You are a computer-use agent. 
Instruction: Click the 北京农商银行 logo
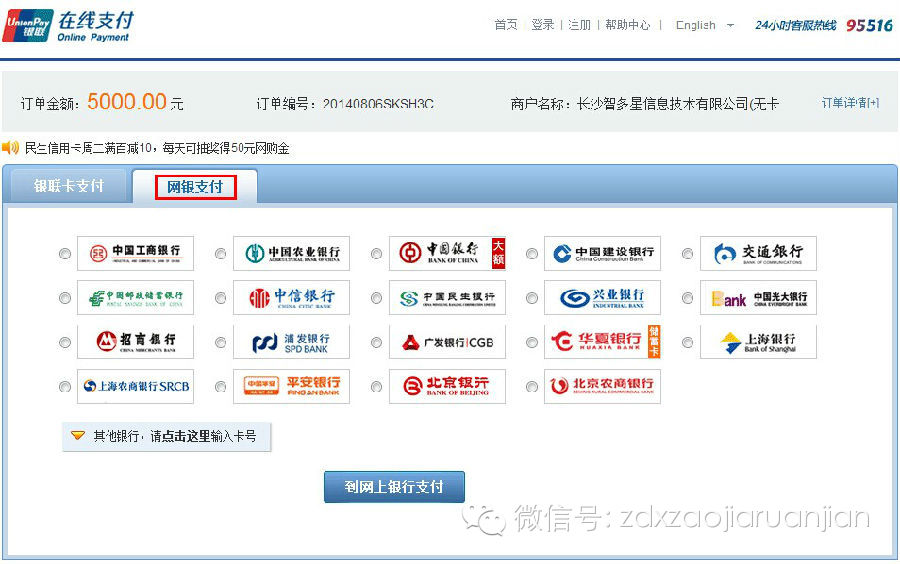pos(603,386)
